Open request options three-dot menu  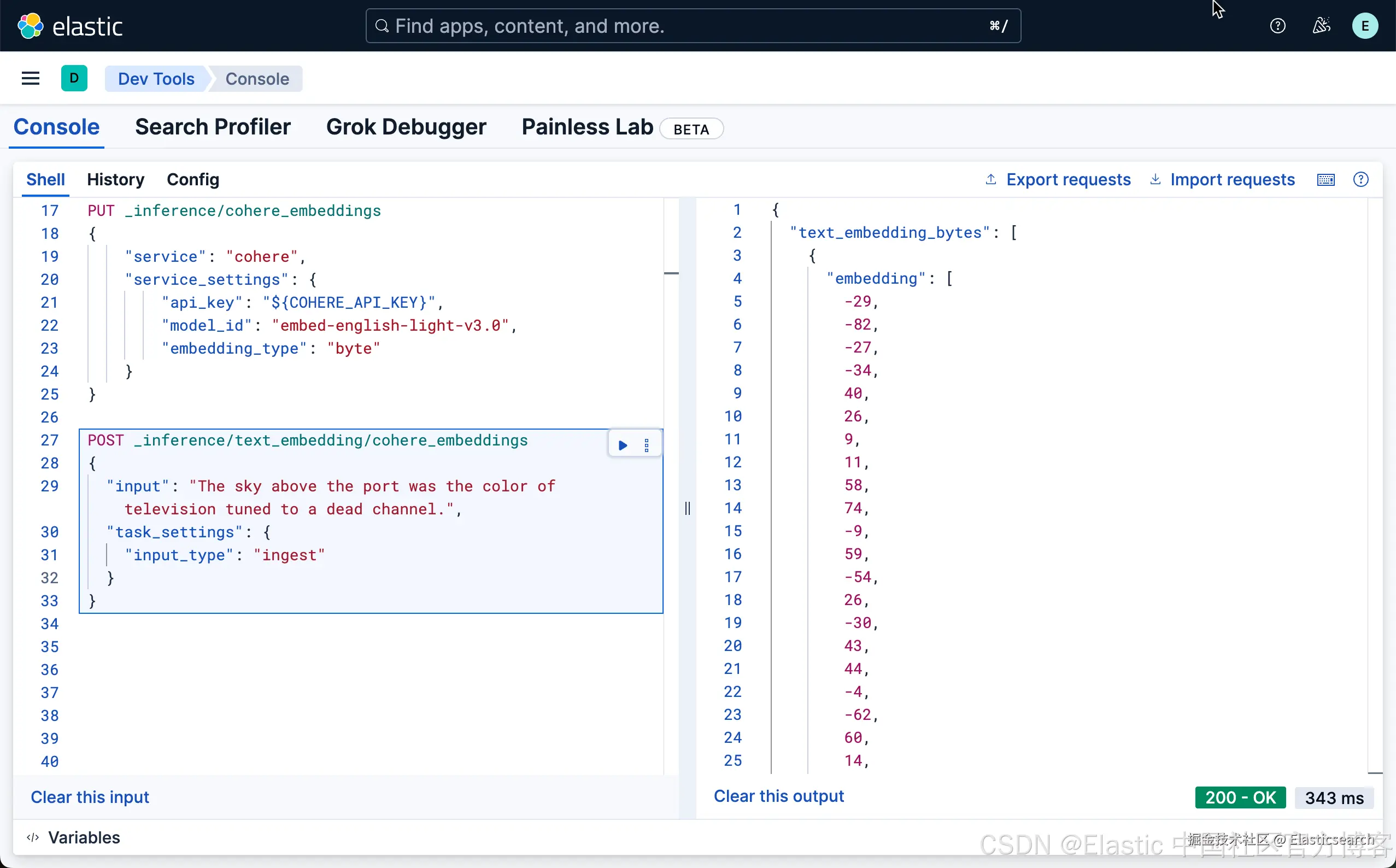(x=646, y=445)
